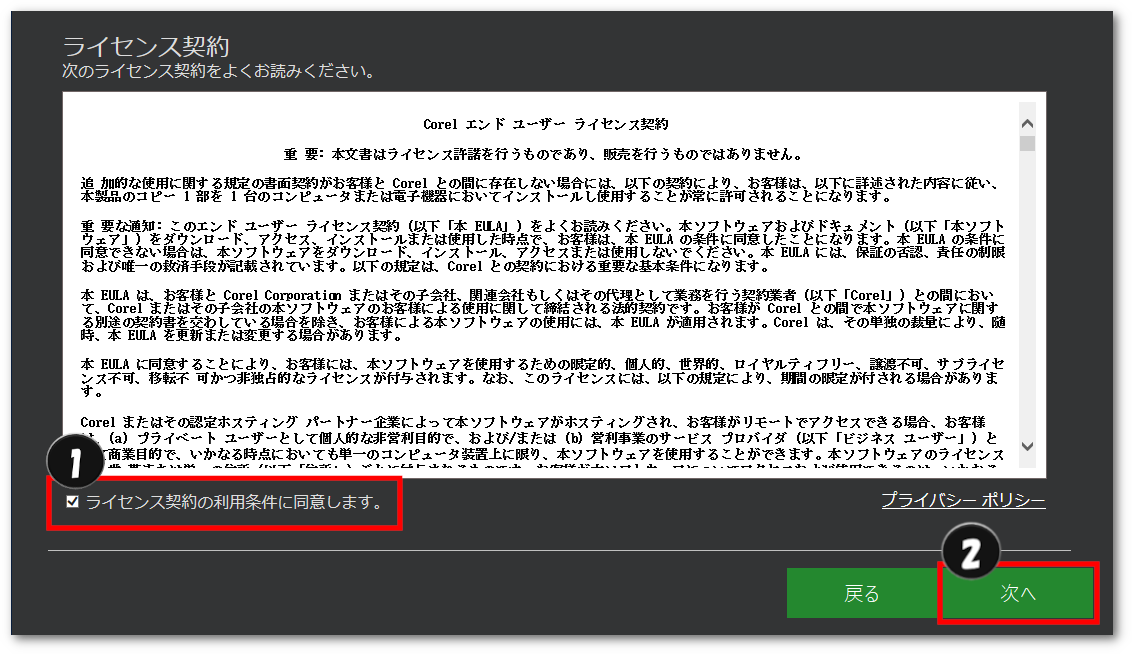
Task: Click the license scrollbar up arrow
Action: (1027, 124)
